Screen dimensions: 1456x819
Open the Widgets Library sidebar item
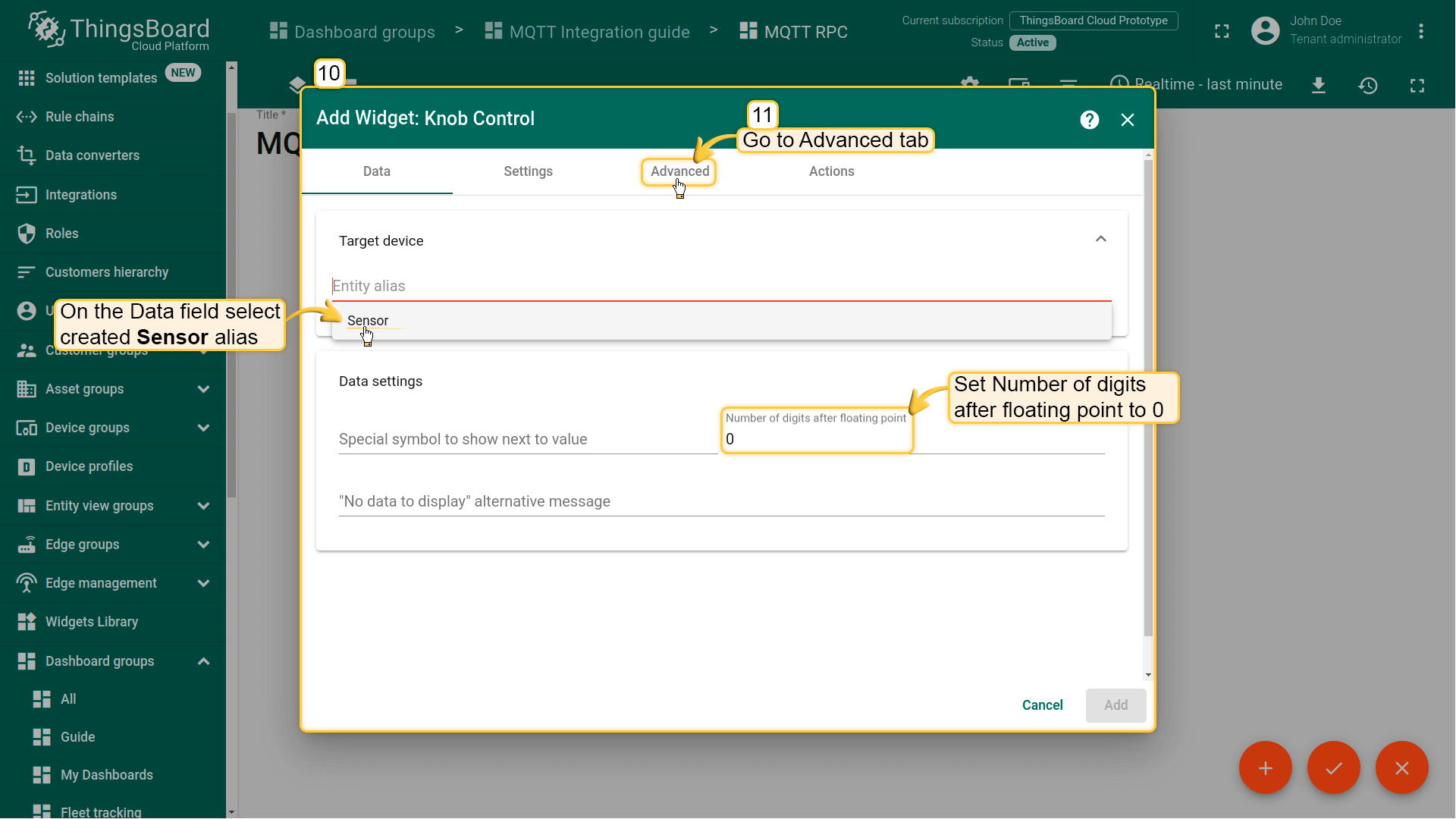[92, 622]
